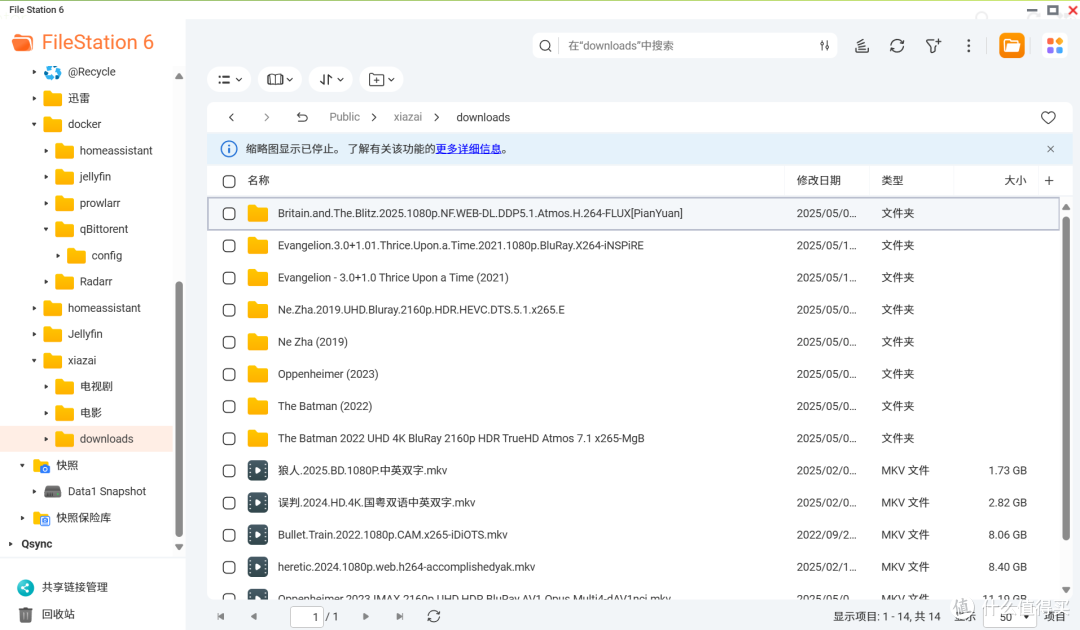Screen dimensions: 1080x630
Task: Collapse the xiazai tree node
Action: [x=34, y=361]
